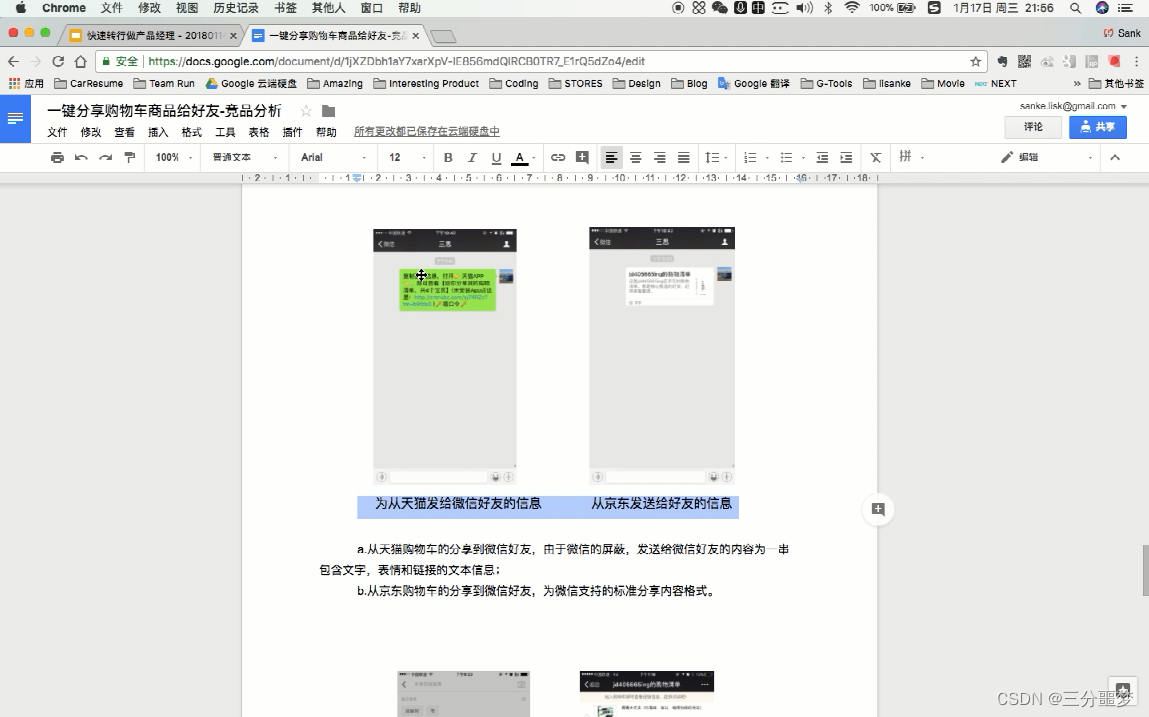Reload the page

58,61
